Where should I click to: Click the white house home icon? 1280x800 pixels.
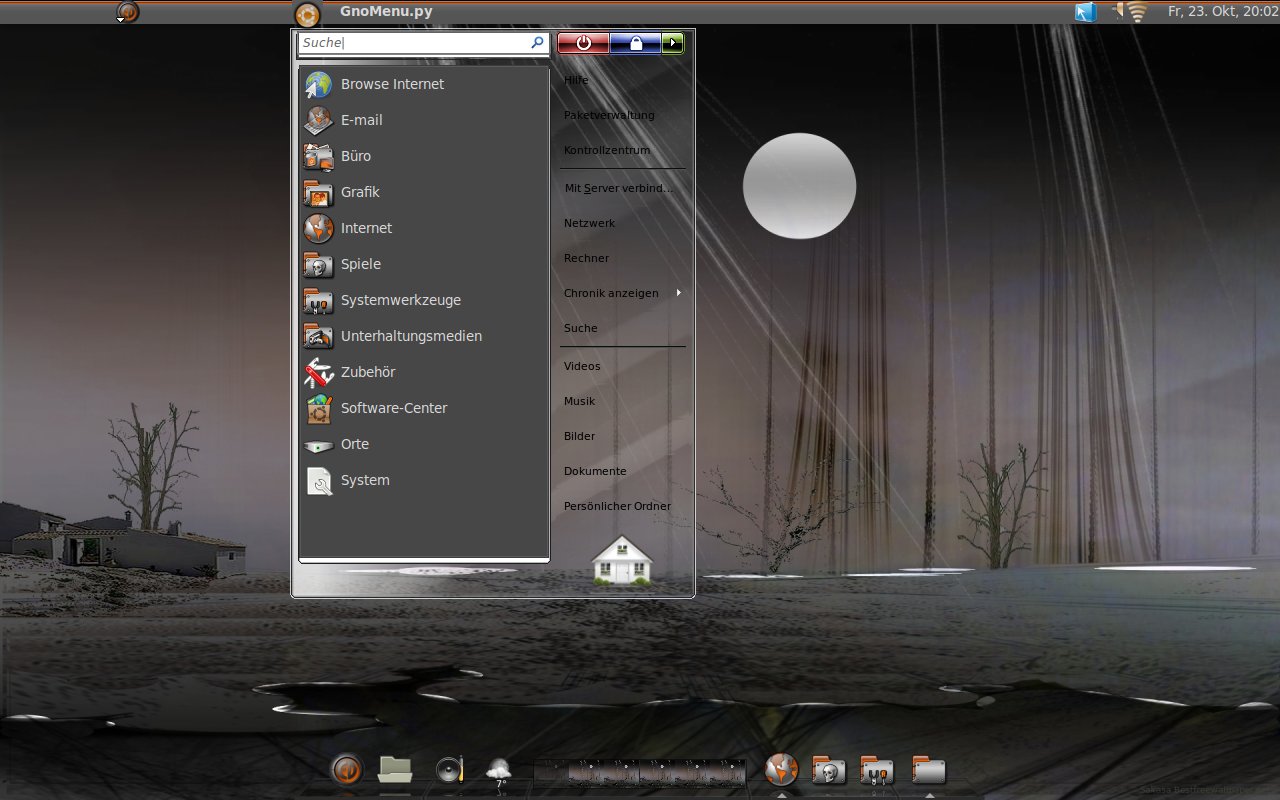(x=622, y=560)
